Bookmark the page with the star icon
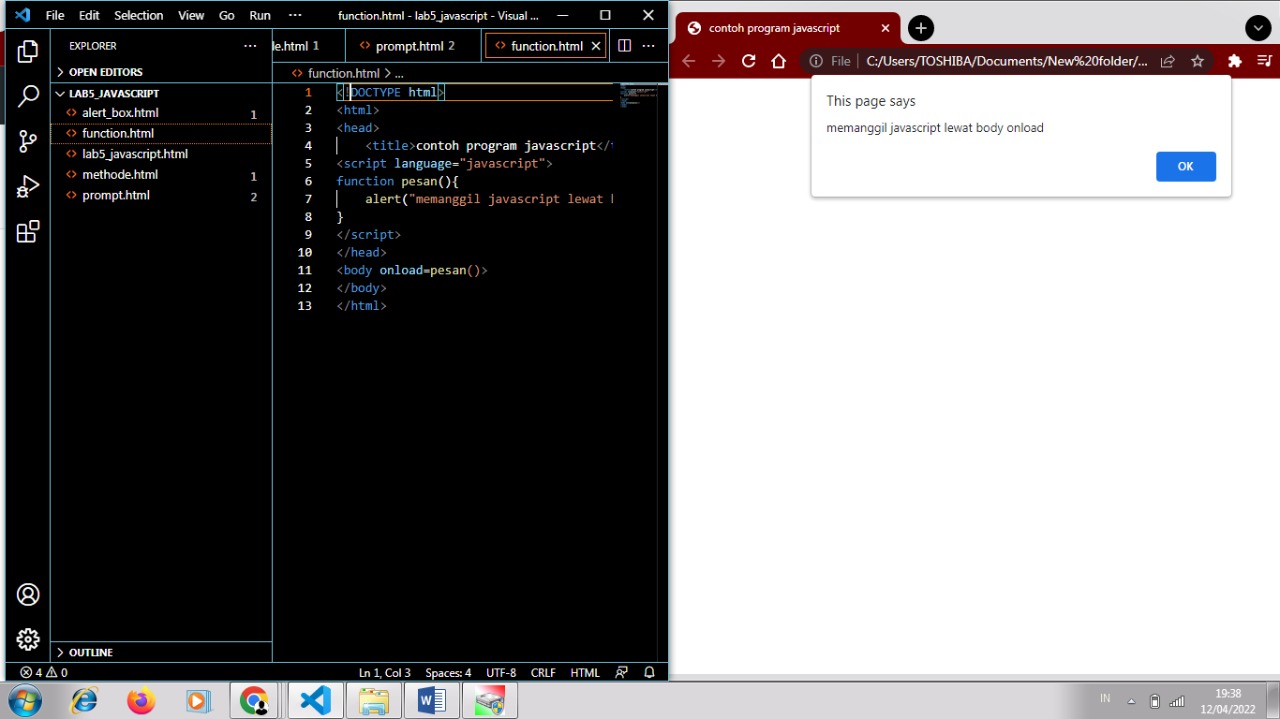The image size is (1280, 719). click(1197, 61)
